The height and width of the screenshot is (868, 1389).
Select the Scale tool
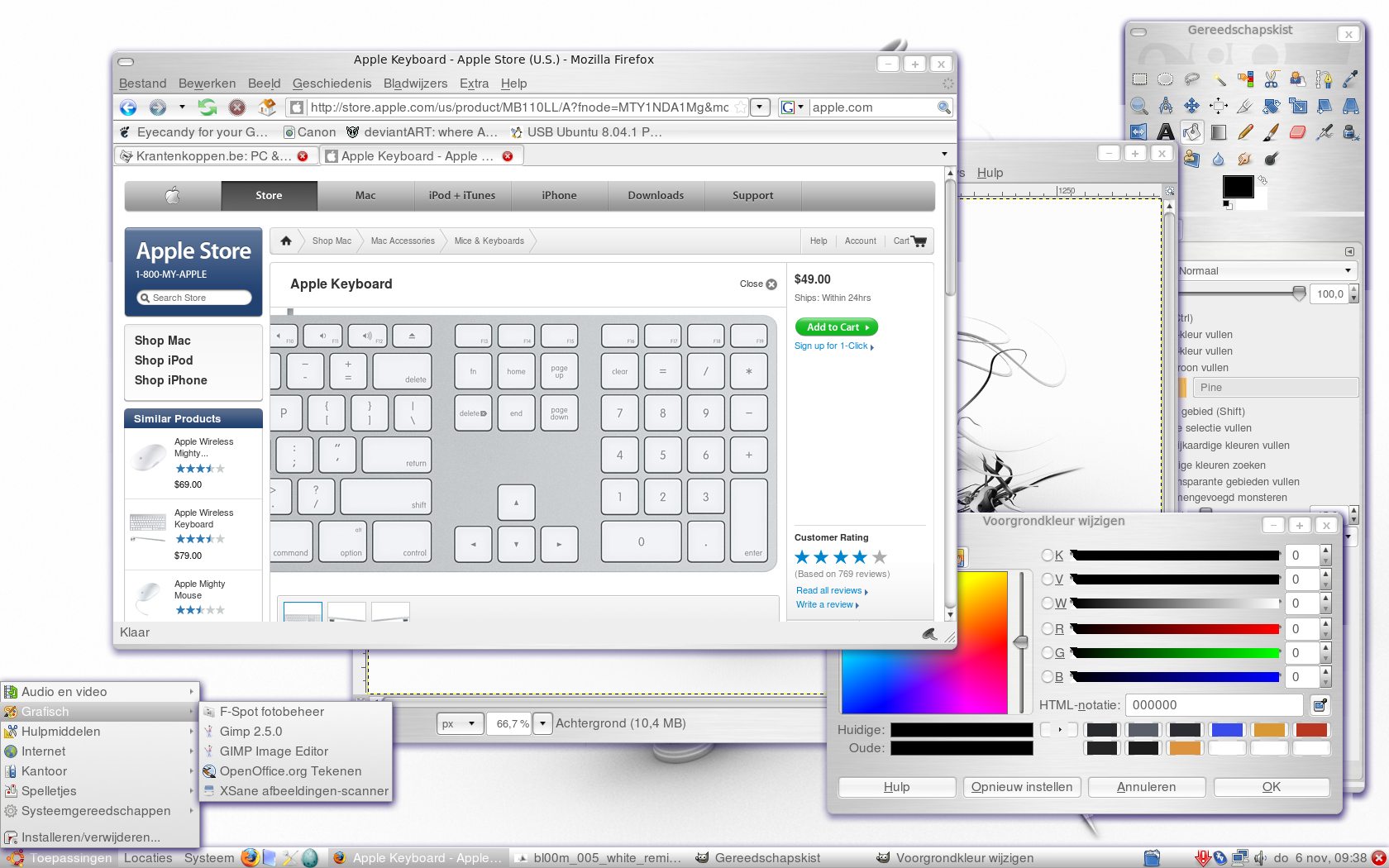[1298, 106]
